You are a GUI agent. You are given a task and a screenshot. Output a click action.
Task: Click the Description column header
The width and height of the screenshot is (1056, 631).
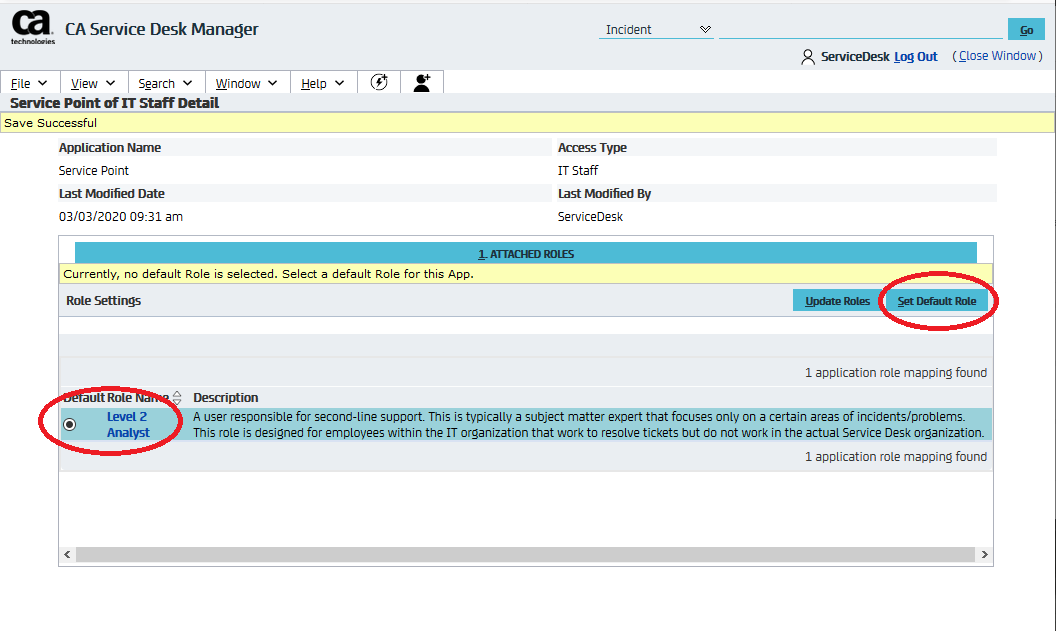click(226, 397)
